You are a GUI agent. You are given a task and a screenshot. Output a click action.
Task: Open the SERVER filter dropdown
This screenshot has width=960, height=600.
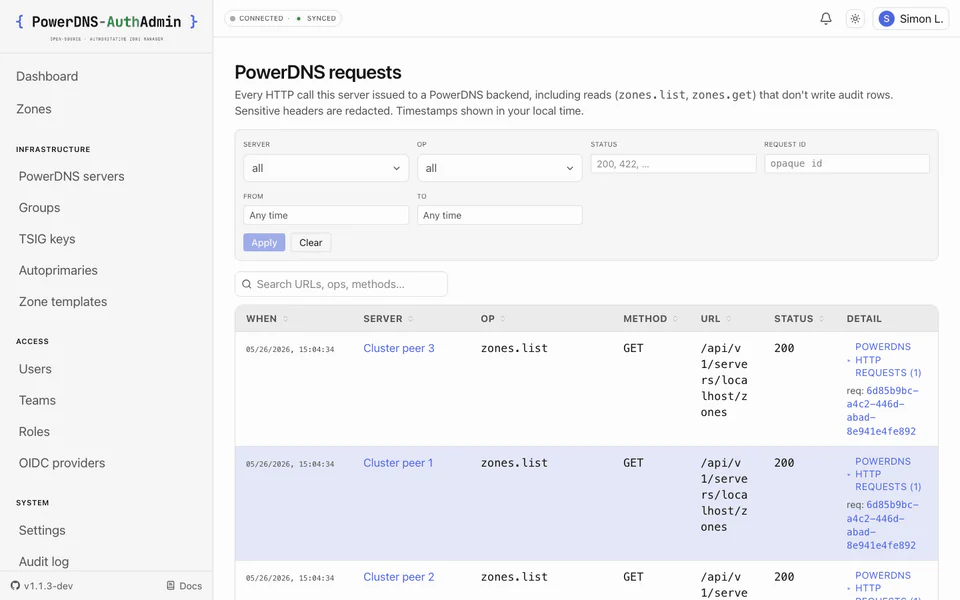click(x=326, y=168)
